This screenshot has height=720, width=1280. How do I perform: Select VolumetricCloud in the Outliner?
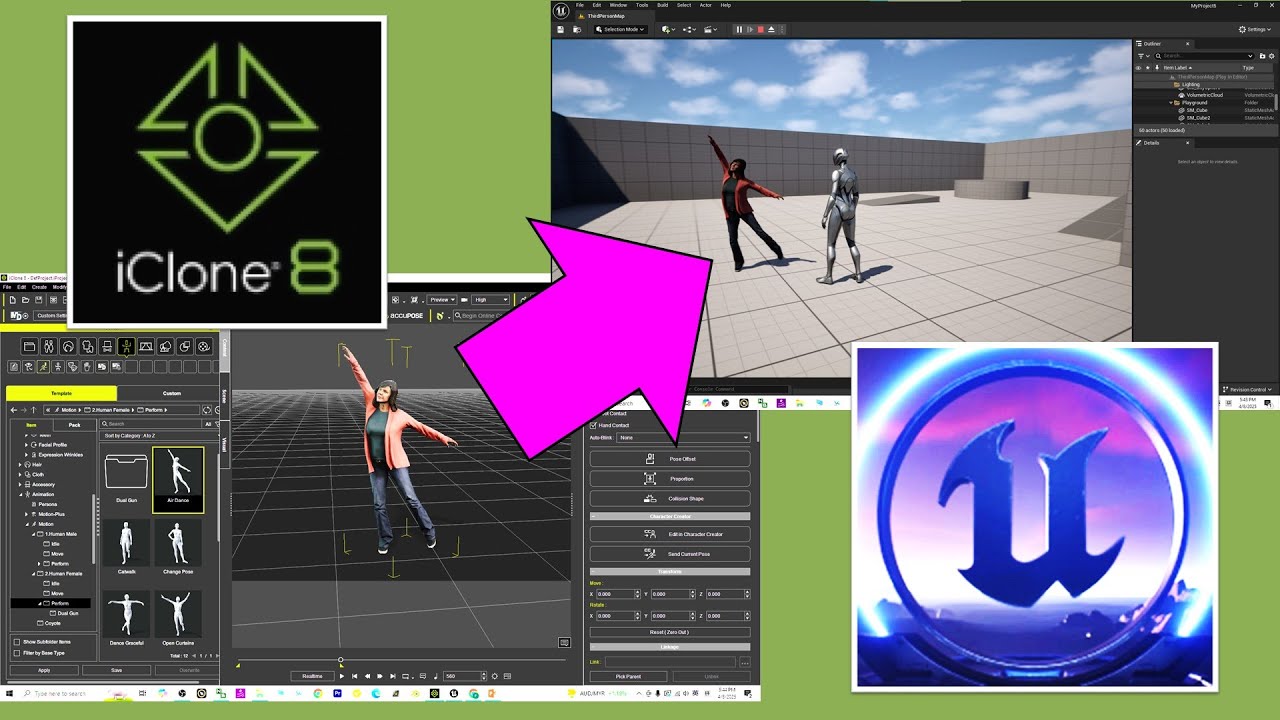click(x=1207, y=95)
